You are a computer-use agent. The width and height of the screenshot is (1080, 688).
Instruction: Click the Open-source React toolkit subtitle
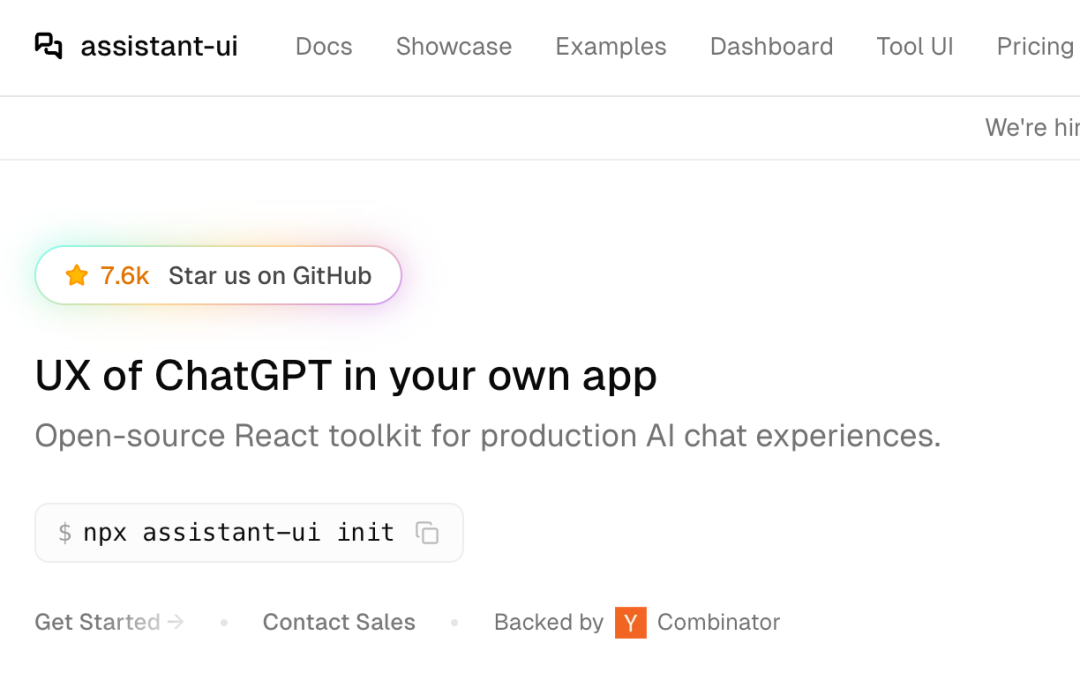pos(488,436)
